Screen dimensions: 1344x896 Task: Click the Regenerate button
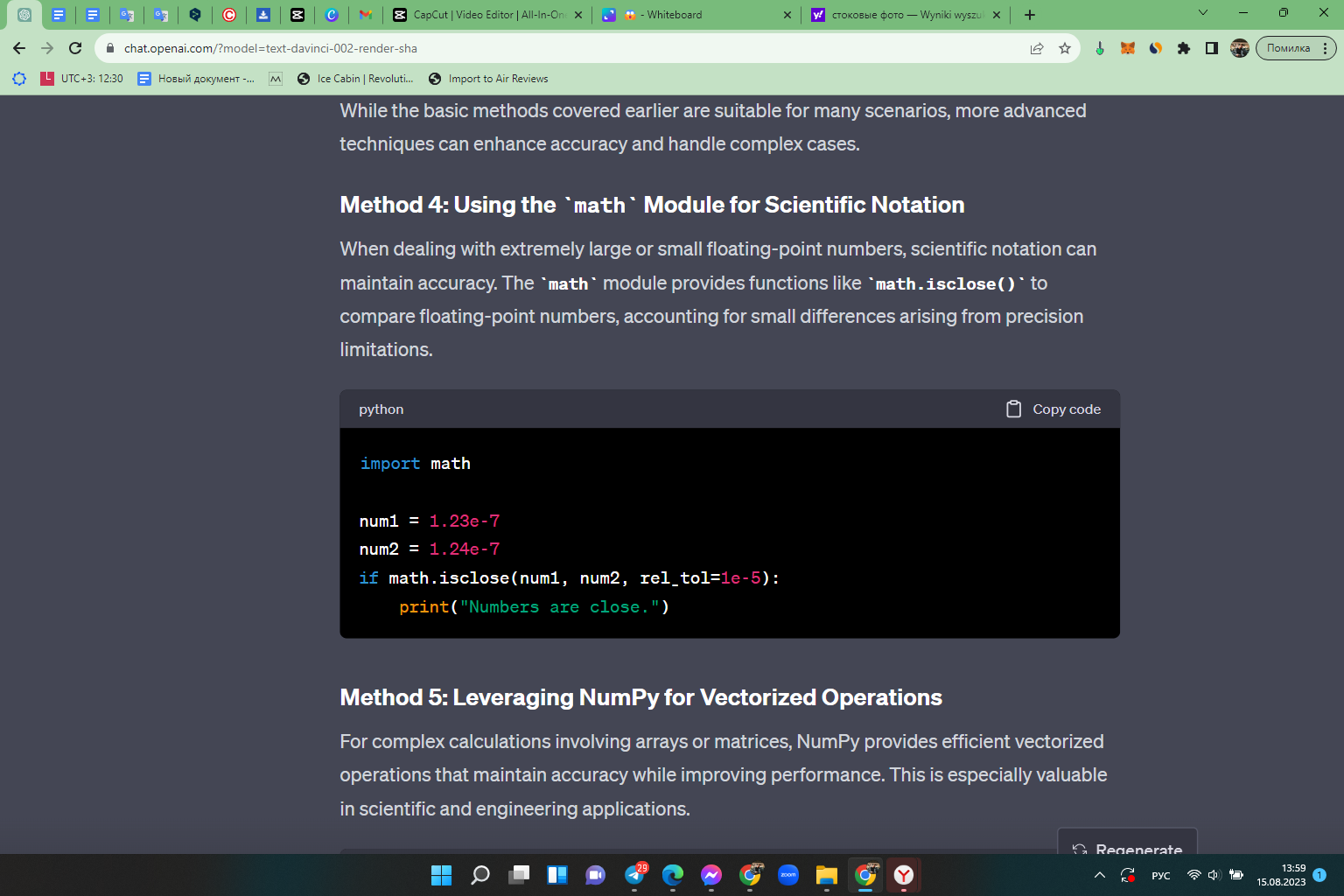1127,847
